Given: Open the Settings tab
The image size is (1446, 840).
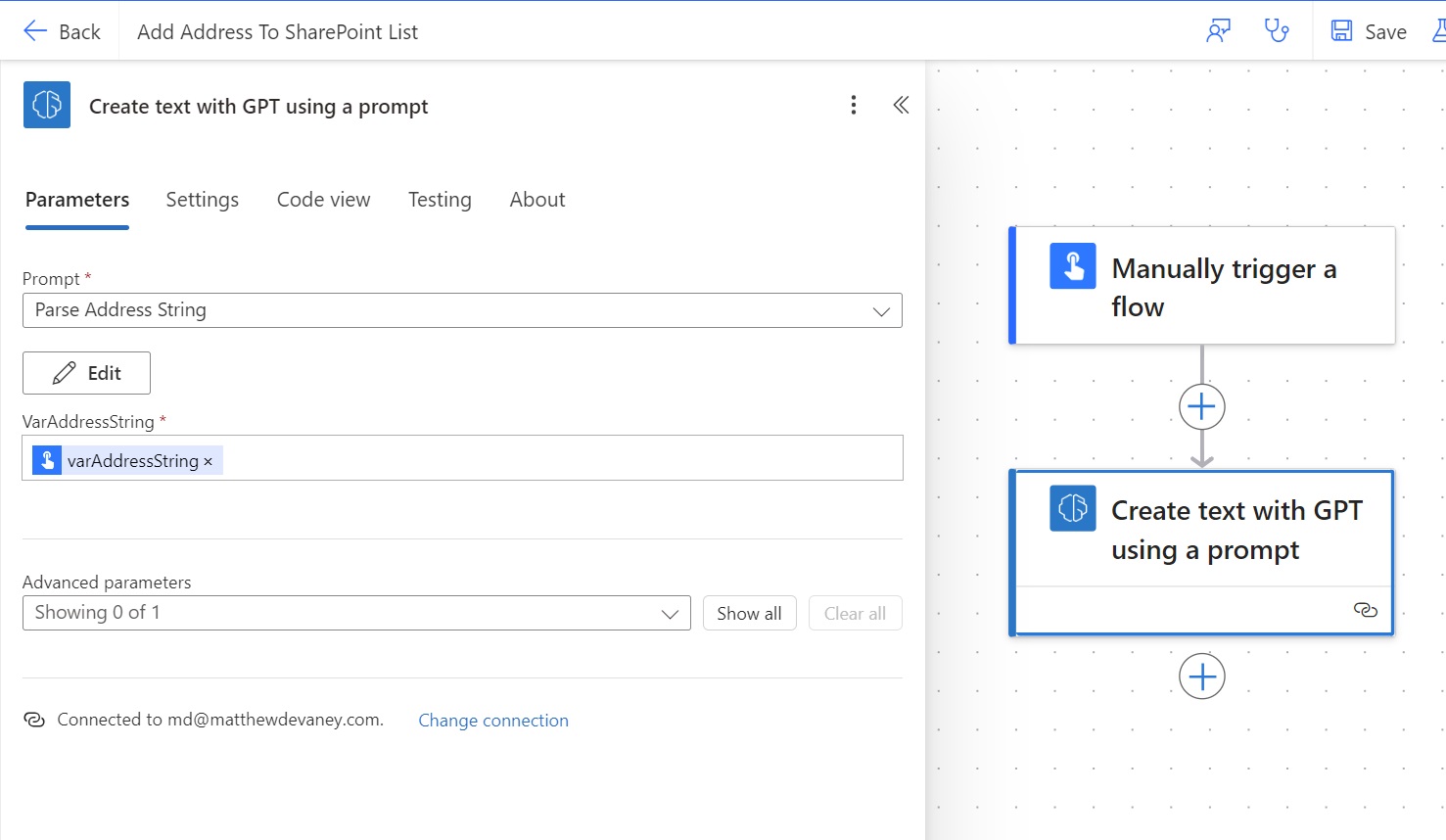Looking at the screenshot, I should [x=202, y=200].
